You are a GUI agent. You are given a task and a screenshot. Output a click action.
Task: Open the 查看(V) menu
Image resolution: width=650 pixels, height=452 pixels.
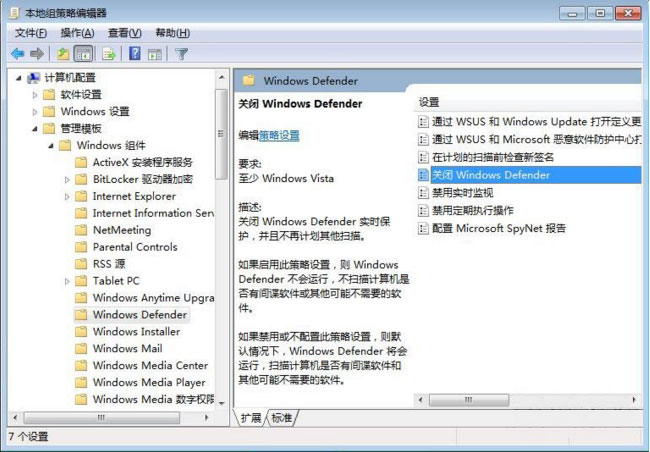coord(125,33)
